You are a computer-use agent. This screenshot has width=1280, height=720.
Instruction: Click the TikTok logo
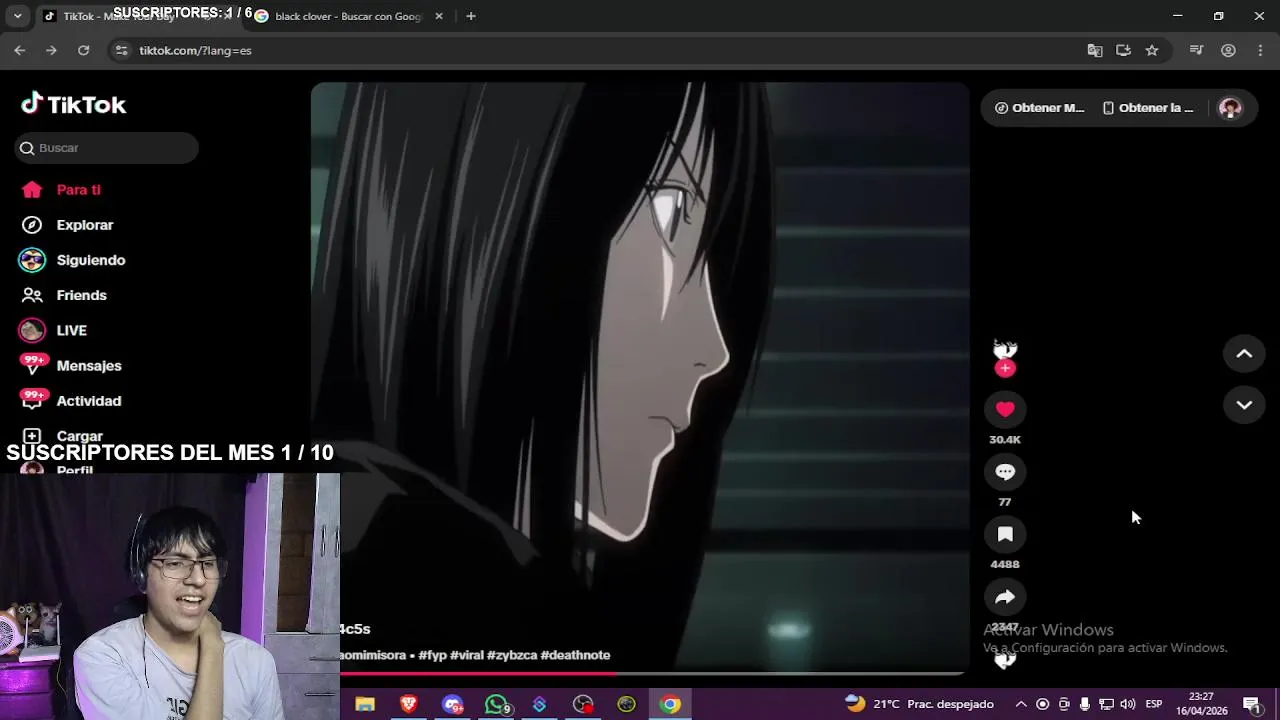(74, 104)
